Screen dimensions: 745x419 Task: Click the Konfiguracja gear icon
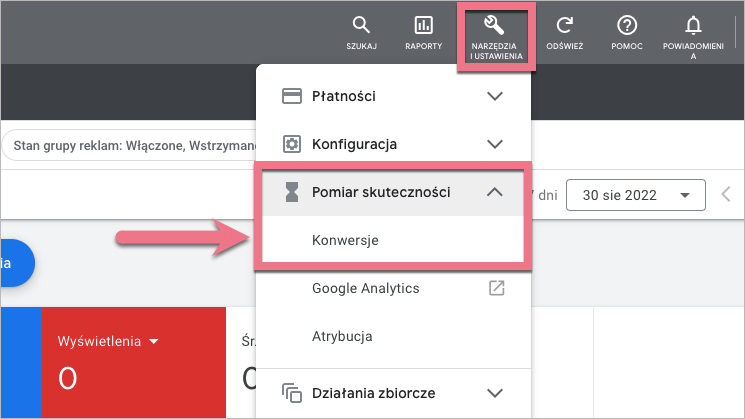[292, 144]
